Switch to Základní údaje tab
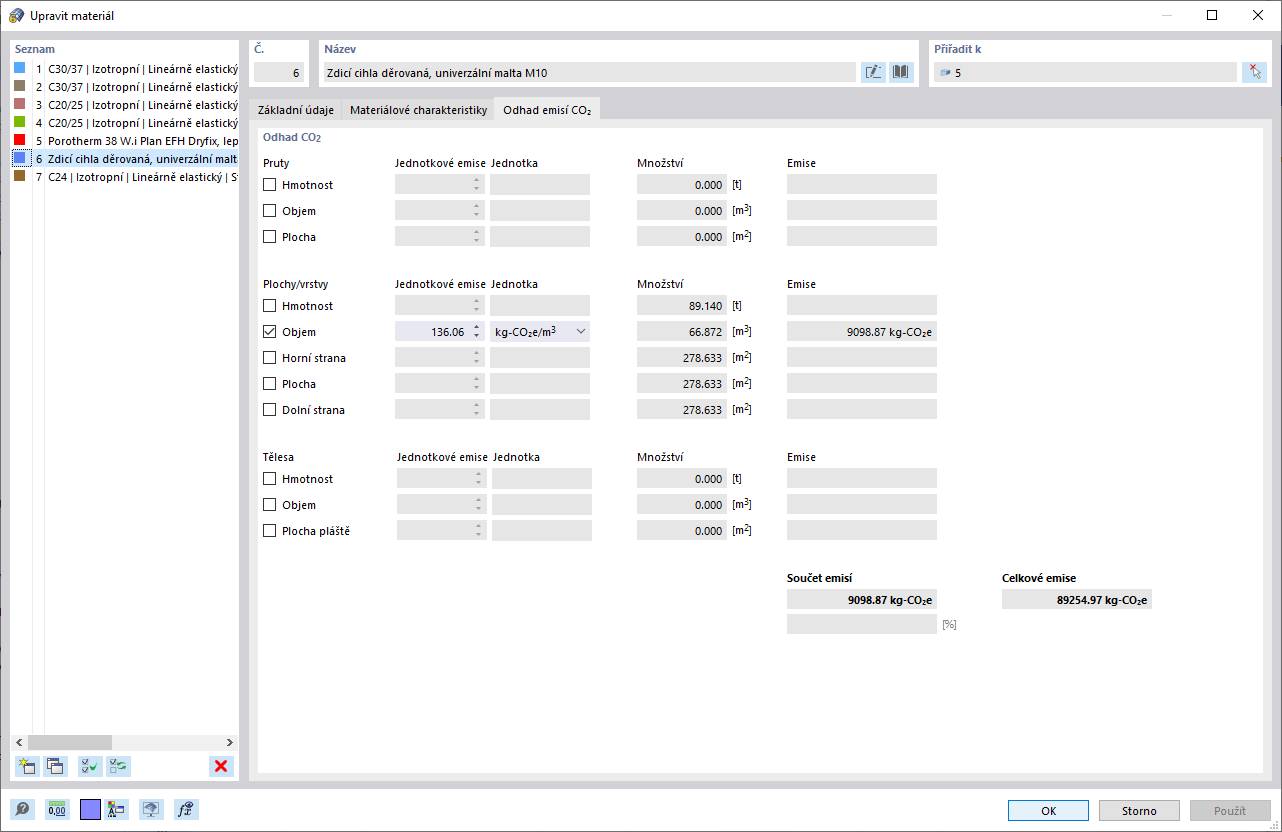Image resolution: width=1282 pixels, height=832 pixels. tap(296, 110)
